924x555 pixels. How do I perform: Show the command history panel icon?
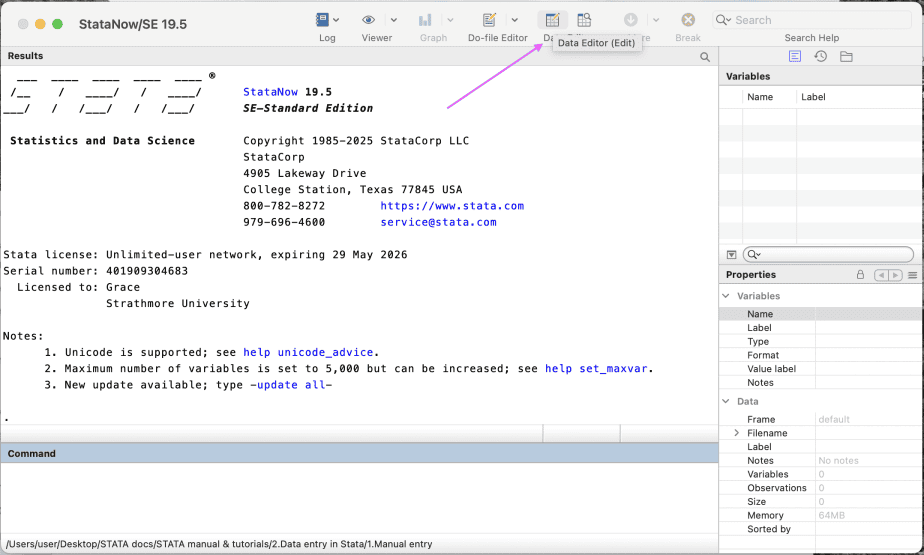tap(820, 57)
